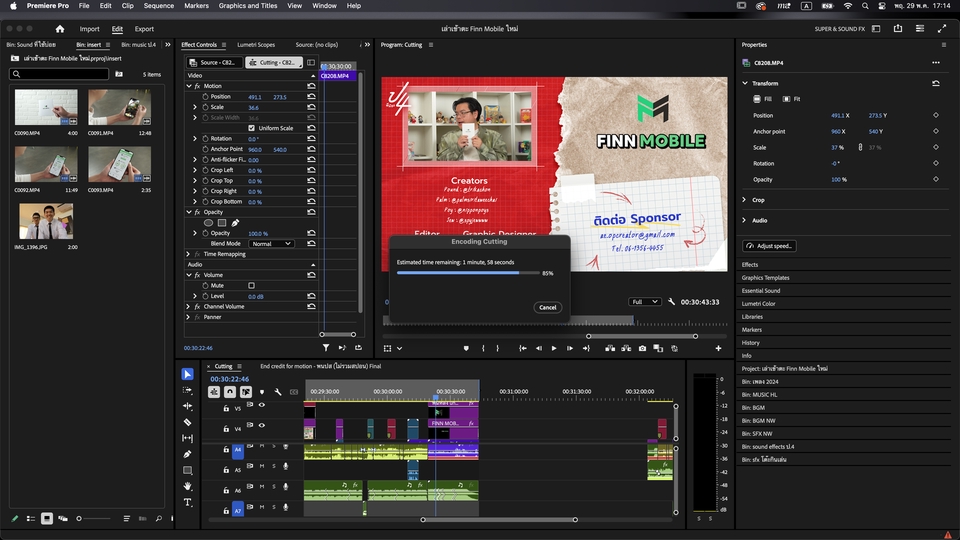This screenshot has height=540, width=960.
Task: Select the C0091.MP4 thumbnail in the bin
Action: 119,108
